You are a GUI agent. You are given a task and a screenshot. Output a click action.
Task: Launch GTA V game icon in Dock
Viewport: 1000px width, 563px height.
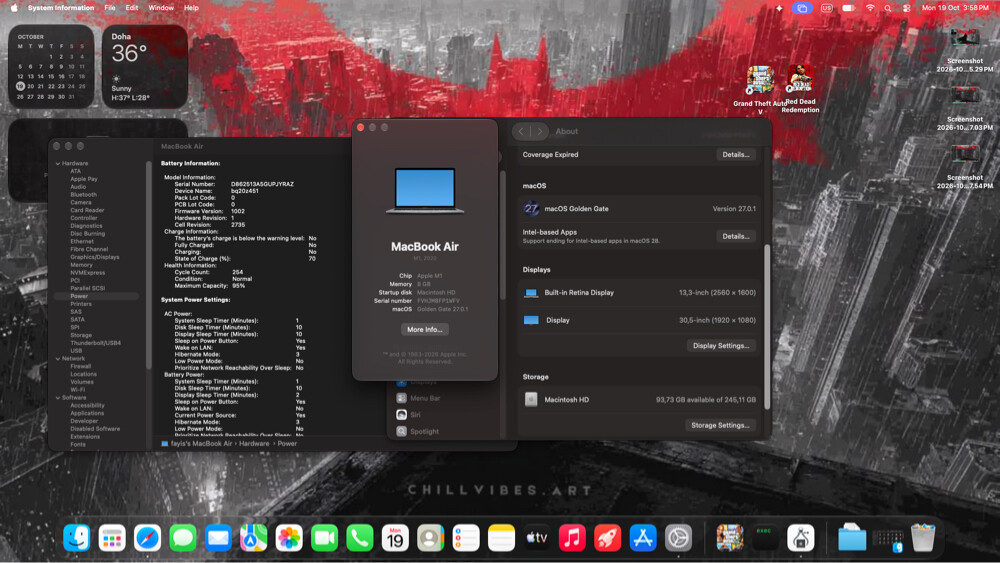730,538
